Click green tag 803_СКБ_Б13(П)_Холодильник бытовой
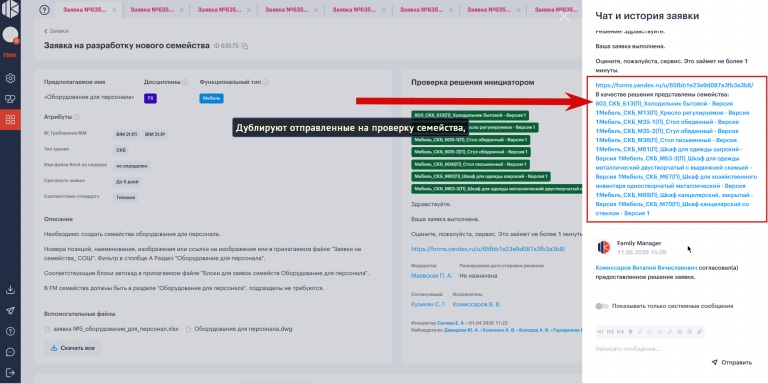This screenshot has height=384, width=768. pos(470,115)
